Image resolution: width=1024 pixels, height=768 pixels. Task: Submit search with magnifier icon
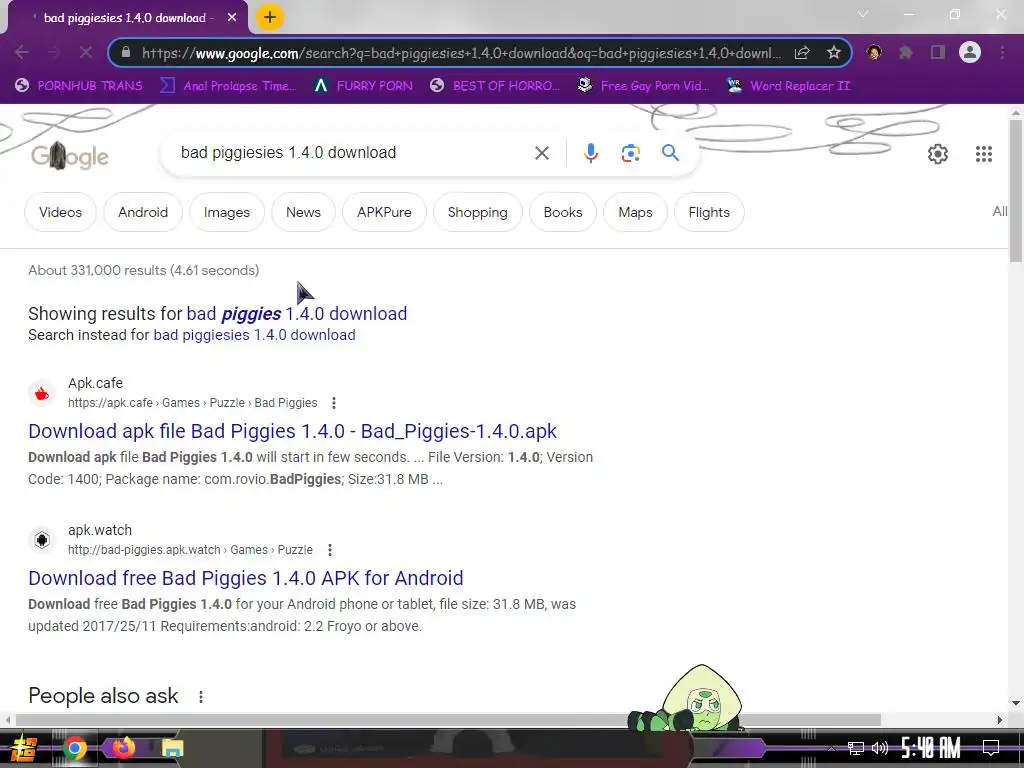point(670,153)
